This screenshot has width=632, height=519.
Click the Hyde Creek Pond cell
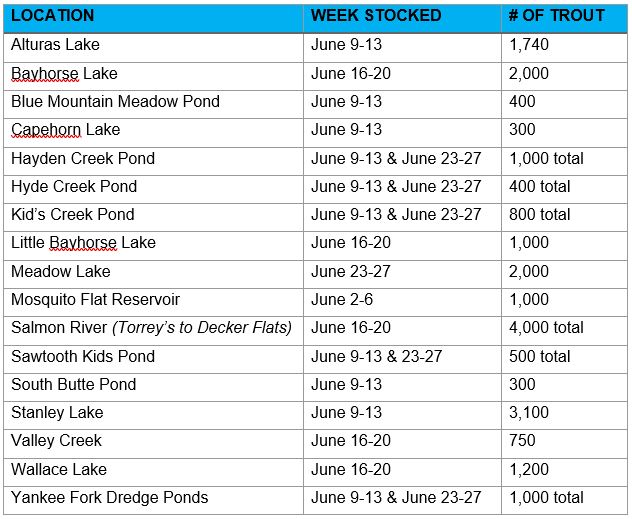click(74, 186)
